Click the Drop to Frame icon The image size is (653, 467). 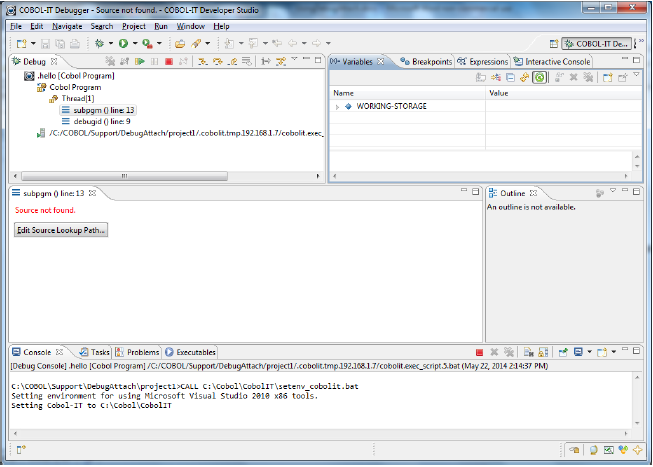pyautogui.click(x=247, y=62)
